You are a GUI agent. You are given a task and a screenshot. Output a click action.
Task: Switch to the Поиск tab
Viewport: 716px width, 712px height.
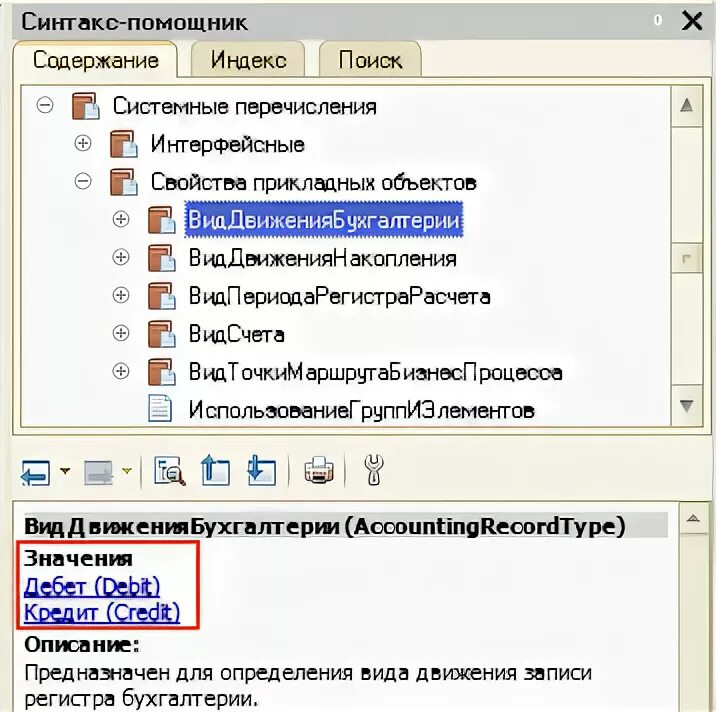point(370,60)
